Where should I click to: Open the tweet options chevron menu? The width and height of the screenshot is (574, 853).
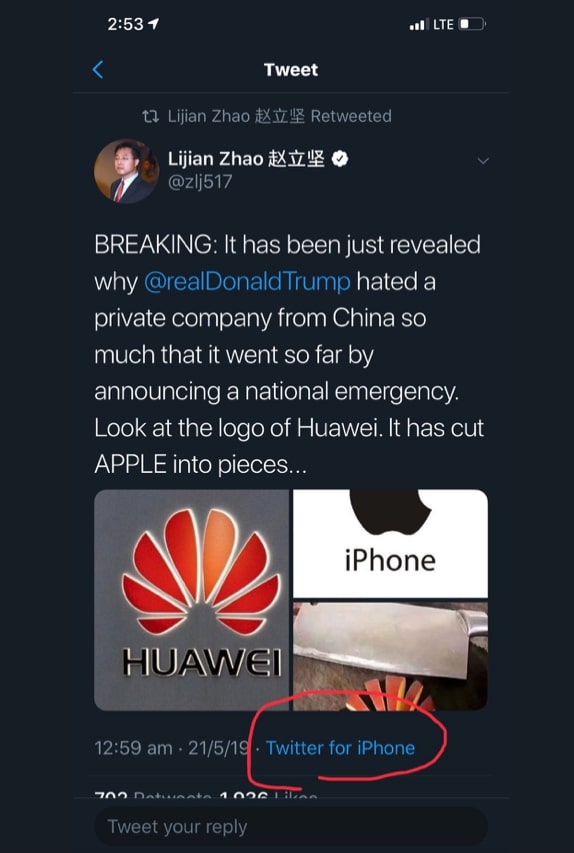[x=483, y=160]
